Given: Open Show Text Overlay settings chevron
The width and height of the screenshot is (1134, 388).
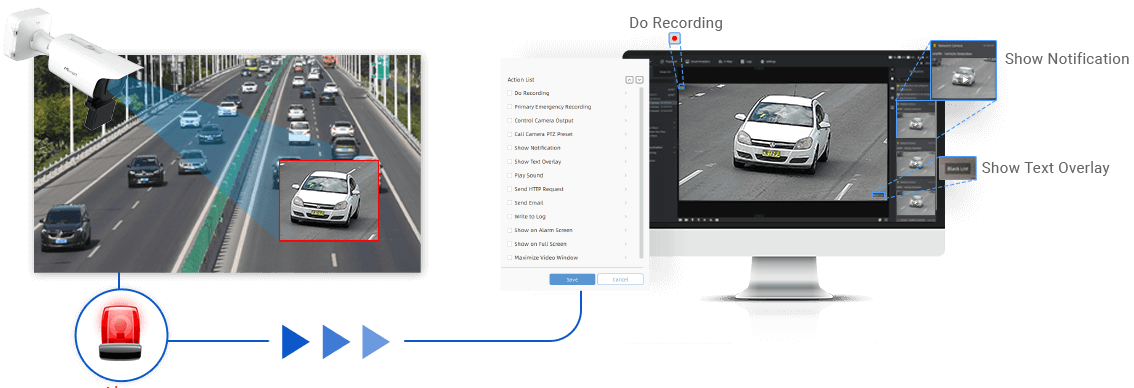Looking at the screenshot, I should tap(626, 162).
